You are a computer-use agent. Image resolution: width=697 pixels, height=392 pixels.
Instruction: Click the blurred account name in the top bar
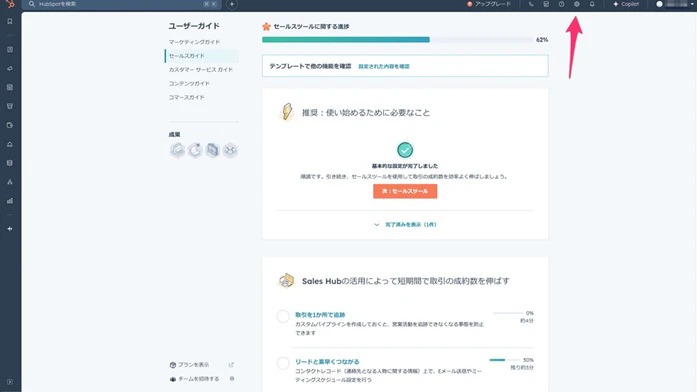pos(676,4)
